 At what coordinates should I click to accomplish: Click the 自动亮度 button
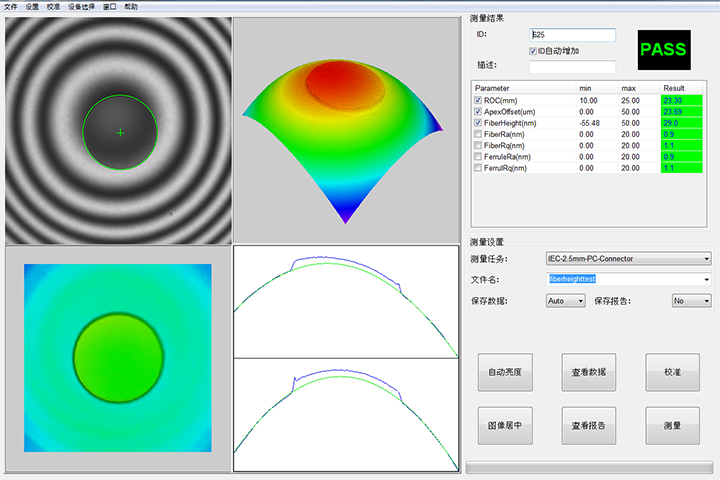(505, 372)
